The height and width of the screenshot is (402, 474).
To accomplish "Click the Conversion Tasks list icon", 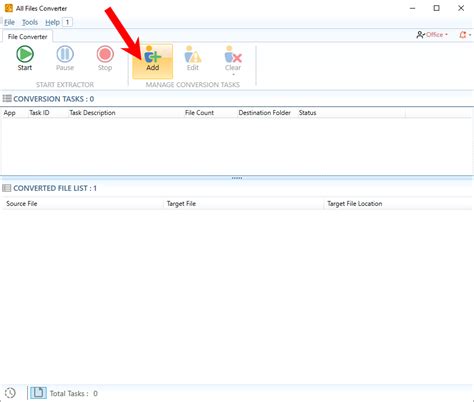I will coord(7,98).
